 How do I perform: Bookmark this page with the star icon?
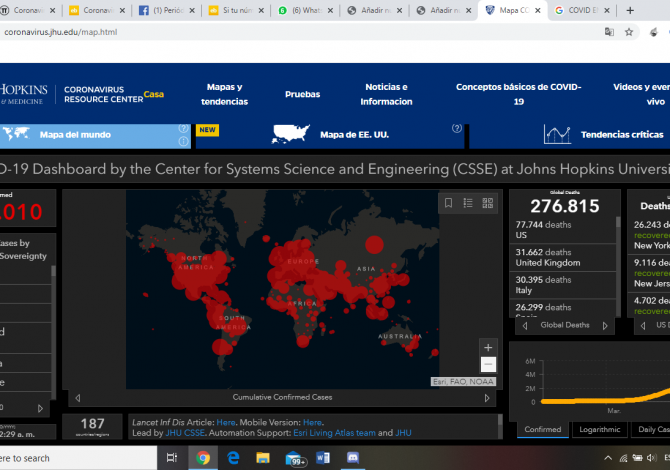pos(629,32)
